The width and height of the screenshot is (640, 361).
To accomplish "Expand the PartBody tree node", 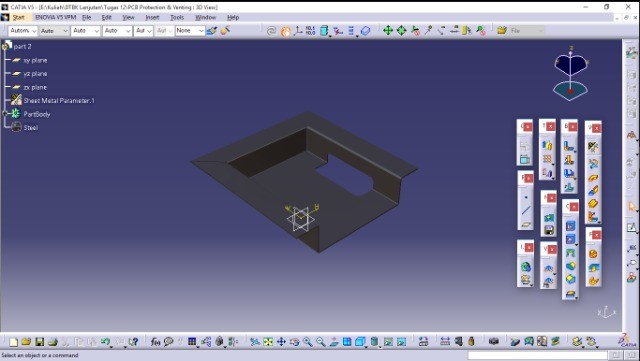I will coord(5,114).
